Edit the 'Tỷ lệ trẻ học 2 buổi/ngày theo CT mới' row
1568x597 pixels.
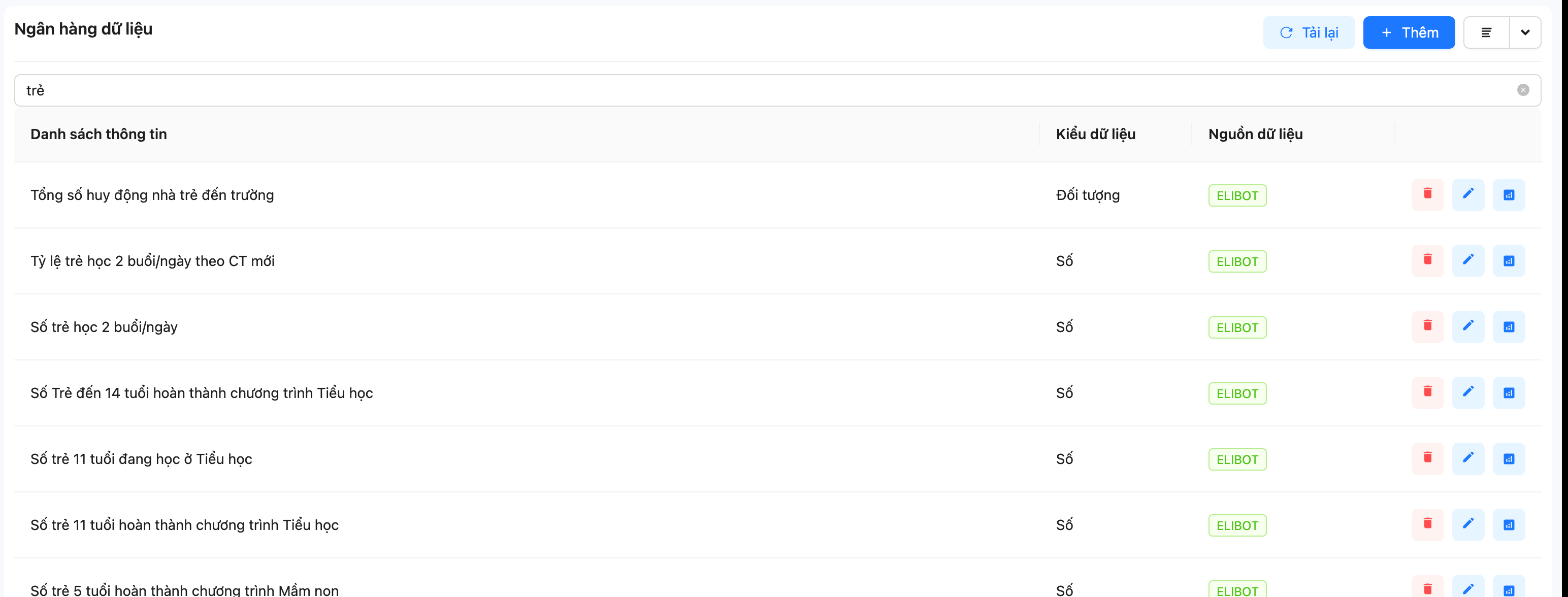[1467, 260]
